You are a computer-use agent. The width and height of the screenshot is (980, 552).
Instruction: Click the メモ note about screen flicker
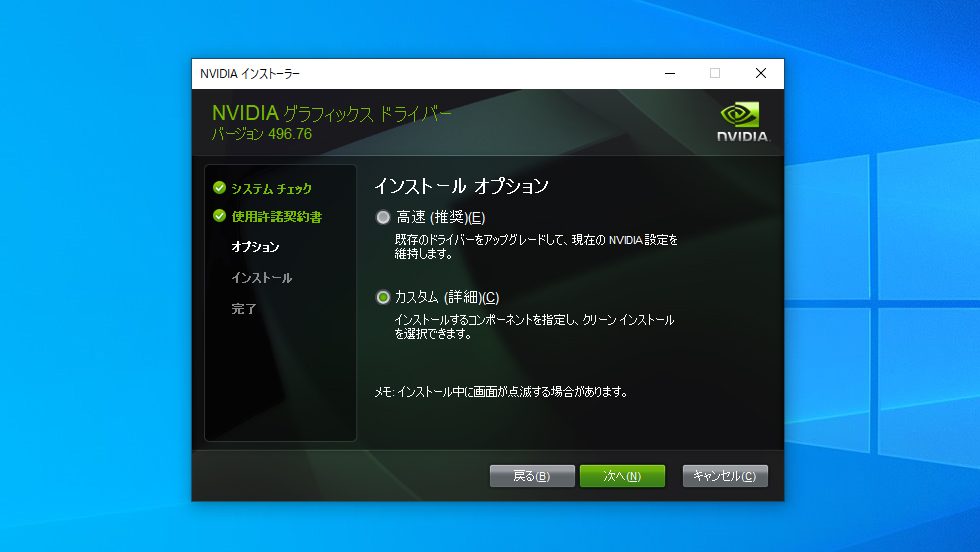pos(501,392)
